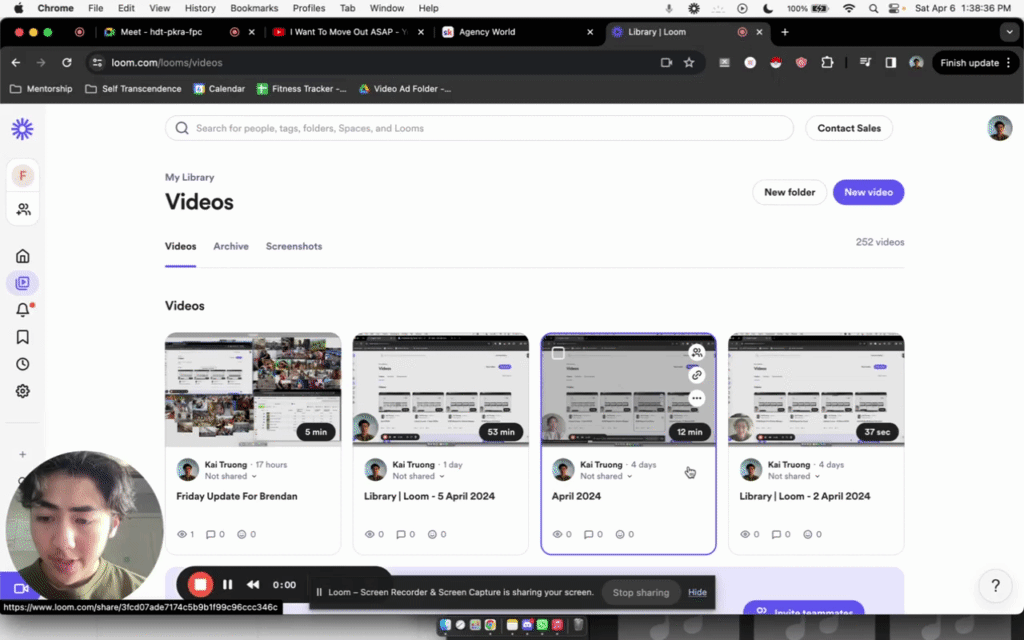Open the Bookmarks menu in menu bar
The width and height of the screenshot is (1024, 640).
(254, 8)
